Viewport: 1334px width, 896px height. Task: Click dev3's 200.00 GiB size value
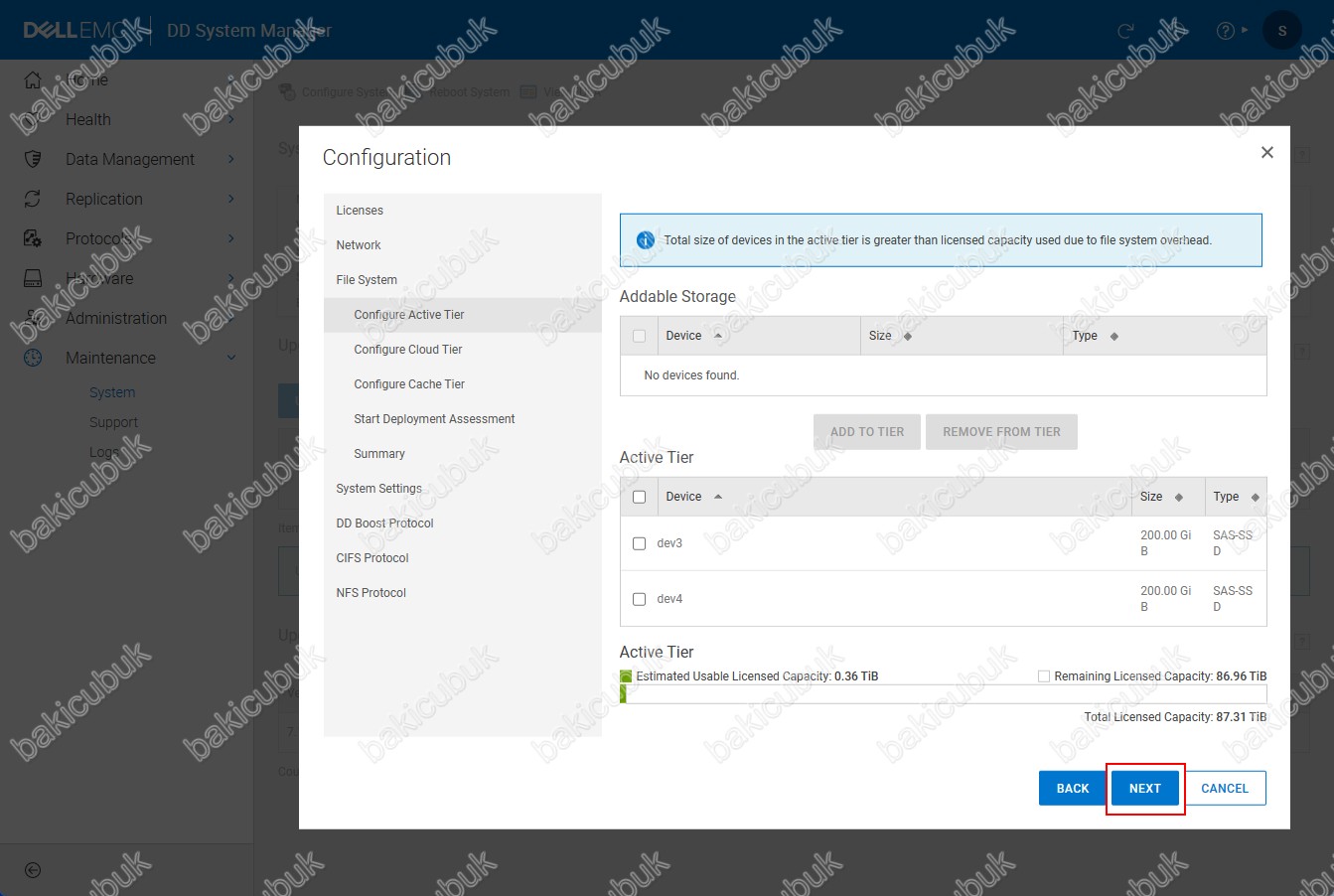click(x=1165, y=543)
